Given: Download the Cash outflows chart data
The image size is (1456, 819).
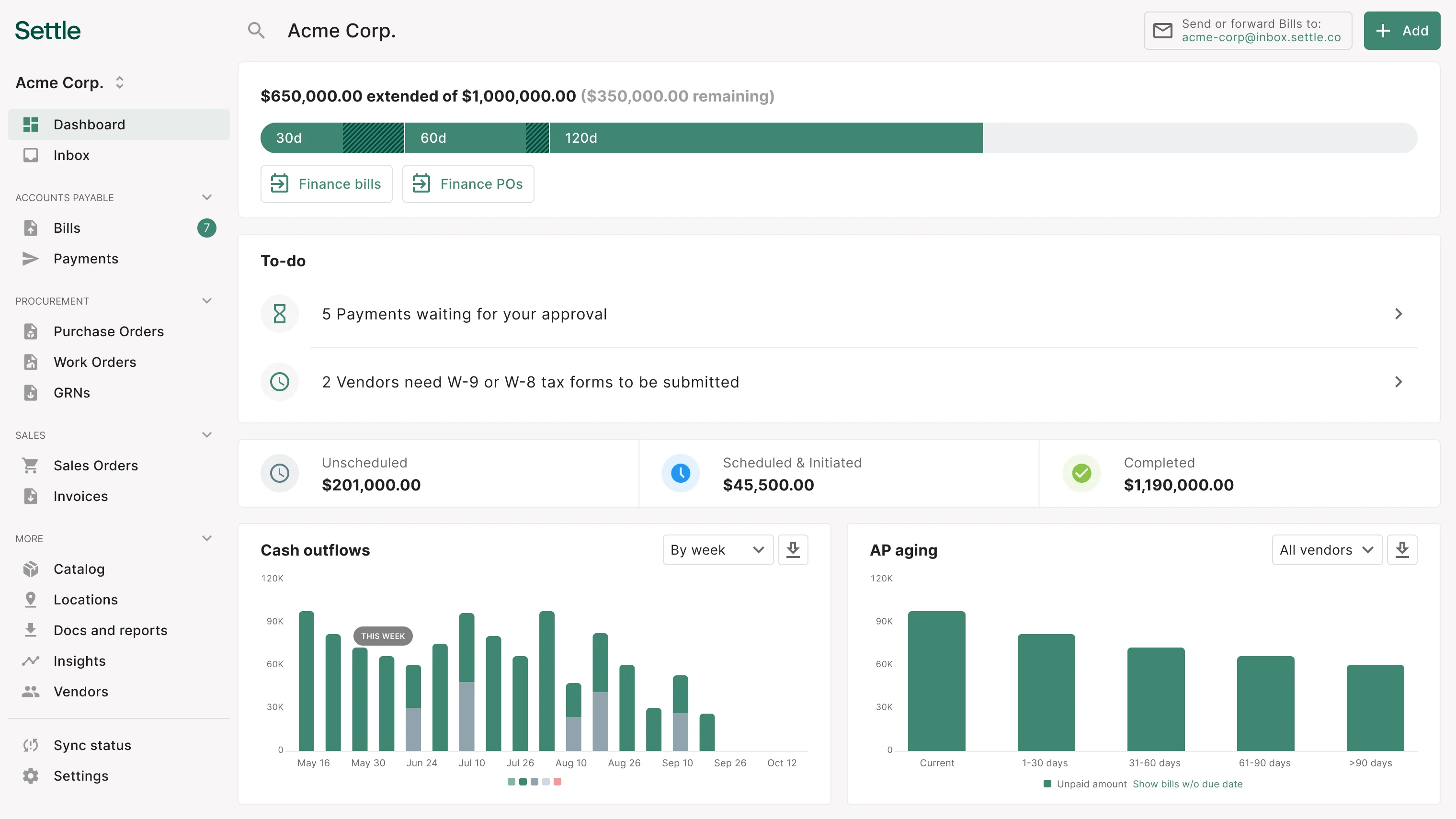Looking at the screenshot, I should [793, 549].
